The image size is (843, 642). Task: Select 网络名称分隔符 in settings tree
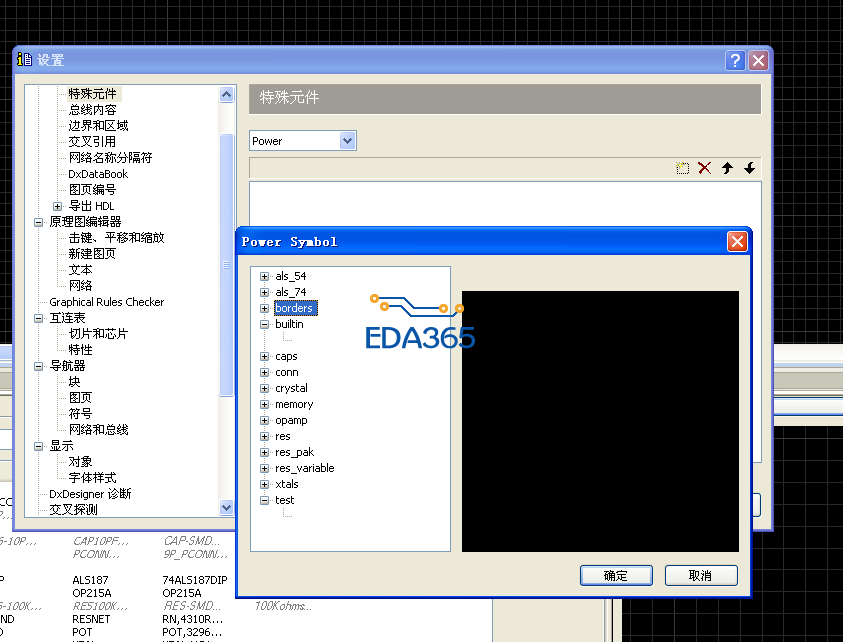110,158
